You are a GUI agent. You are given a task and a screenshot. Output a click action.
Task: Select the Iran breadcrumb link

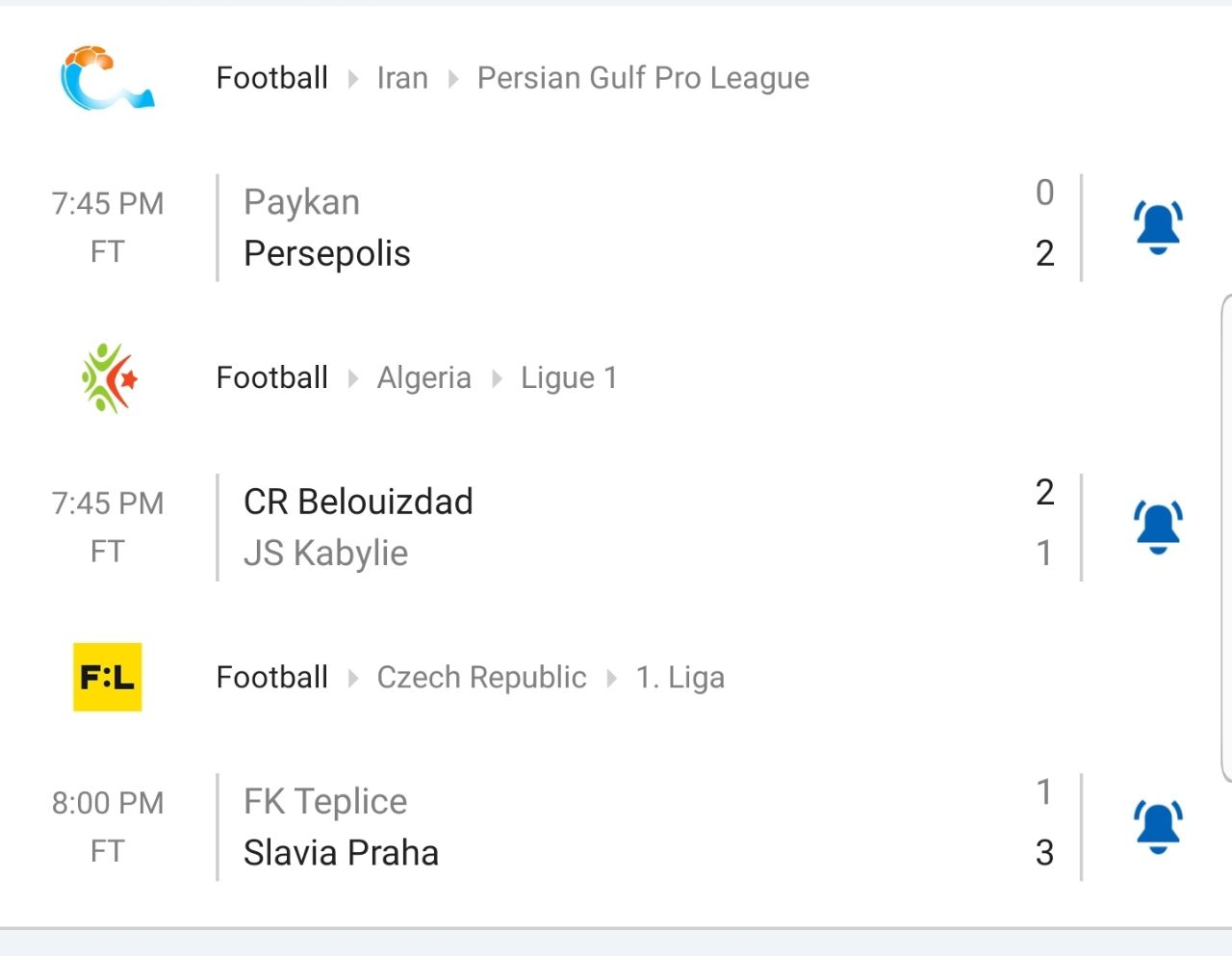[x=402, y=78]
